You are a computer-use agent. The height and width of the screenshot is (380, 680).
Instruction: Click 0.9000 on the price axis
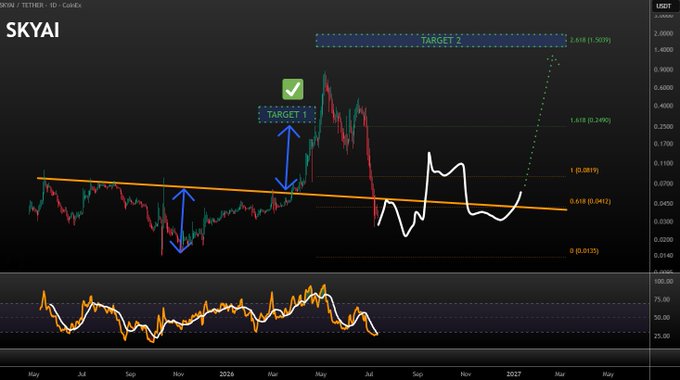point(664,69)
